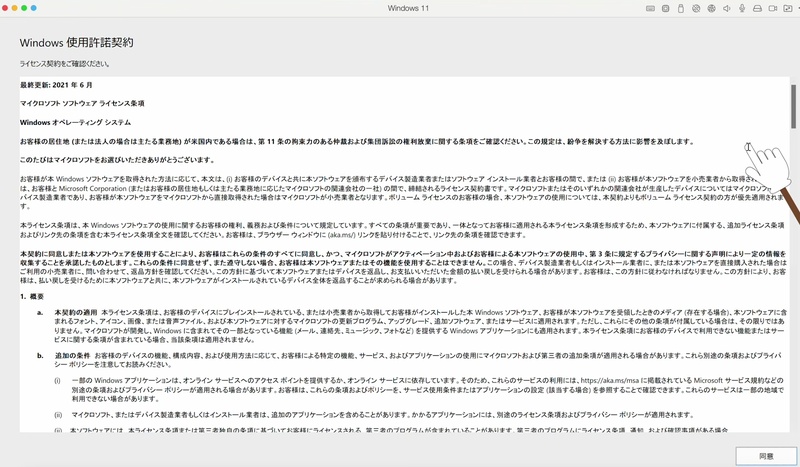Image resolution: width=800 pixels, height=467 pixels.
Task: Click the bold paragraph starting 本契約に同意または
Action: [403, 267]
